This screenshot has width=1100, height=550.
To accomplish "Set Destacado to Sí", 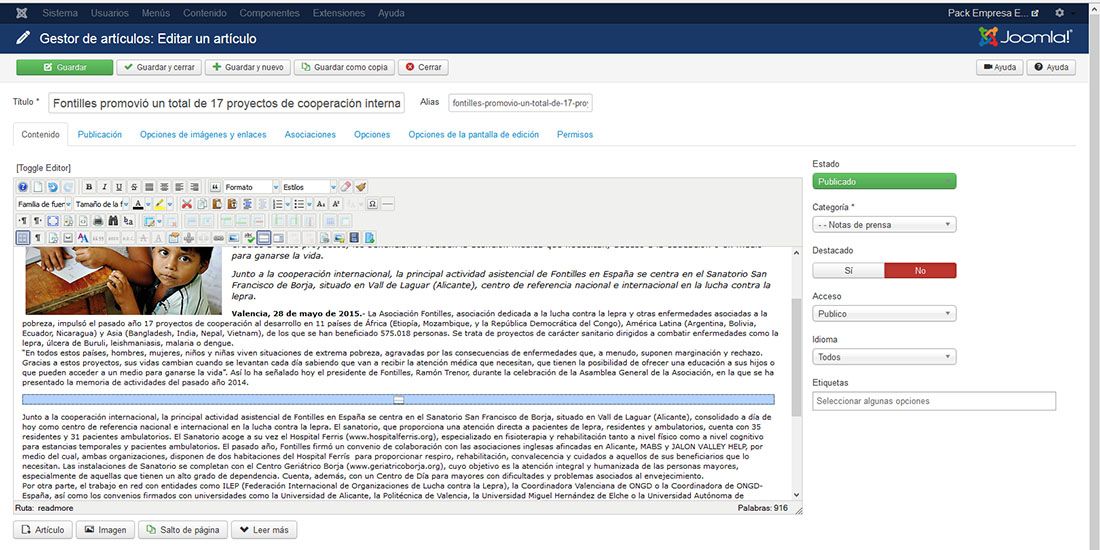I will (x=848, y=270).
